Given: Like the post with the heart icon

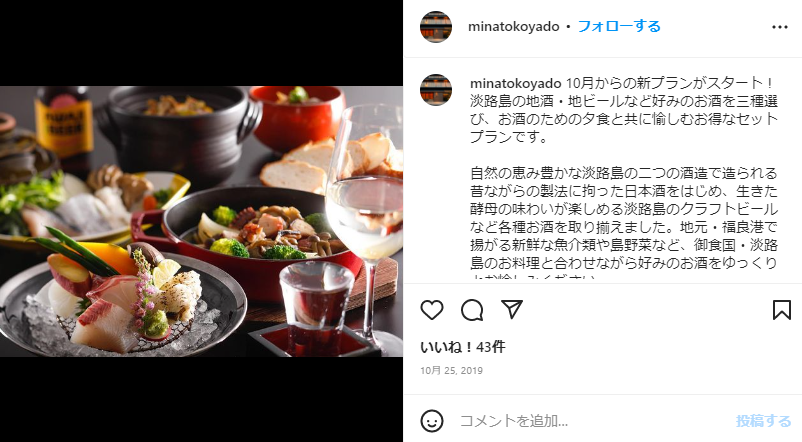Looking at the screenshot, I should [x=432, y=310].
